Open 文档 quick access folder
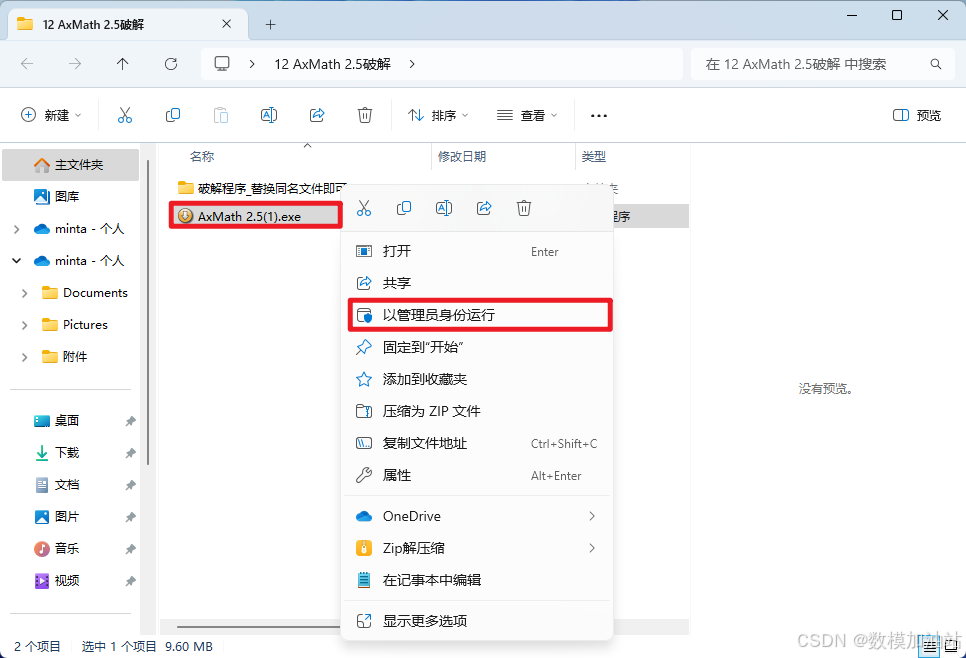Image resolution: width=966 pixels, height=658 pixels. coord(67,485)
